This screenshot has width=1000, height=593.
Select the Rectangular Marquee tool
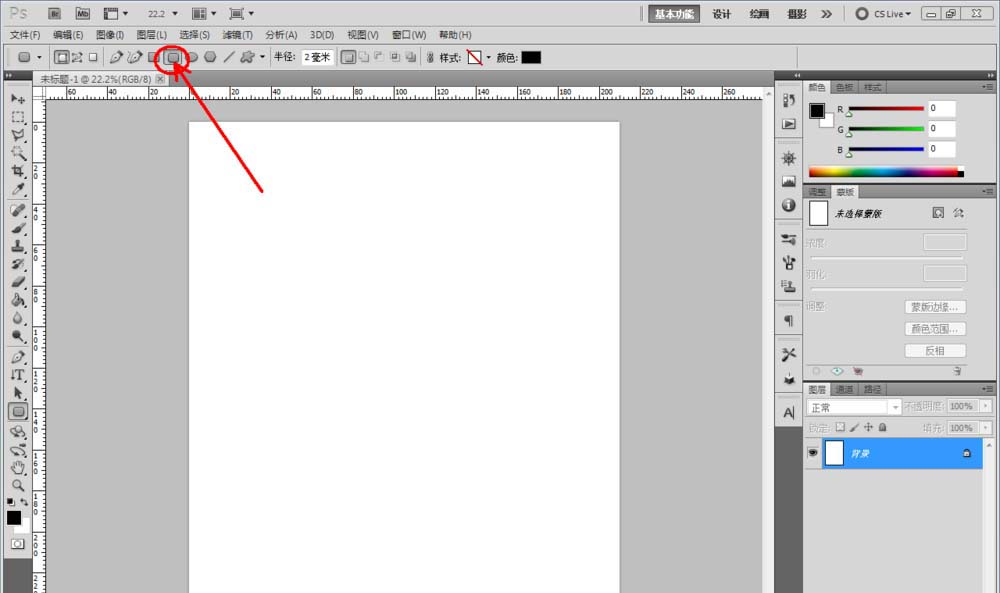[x=18, y=117]
